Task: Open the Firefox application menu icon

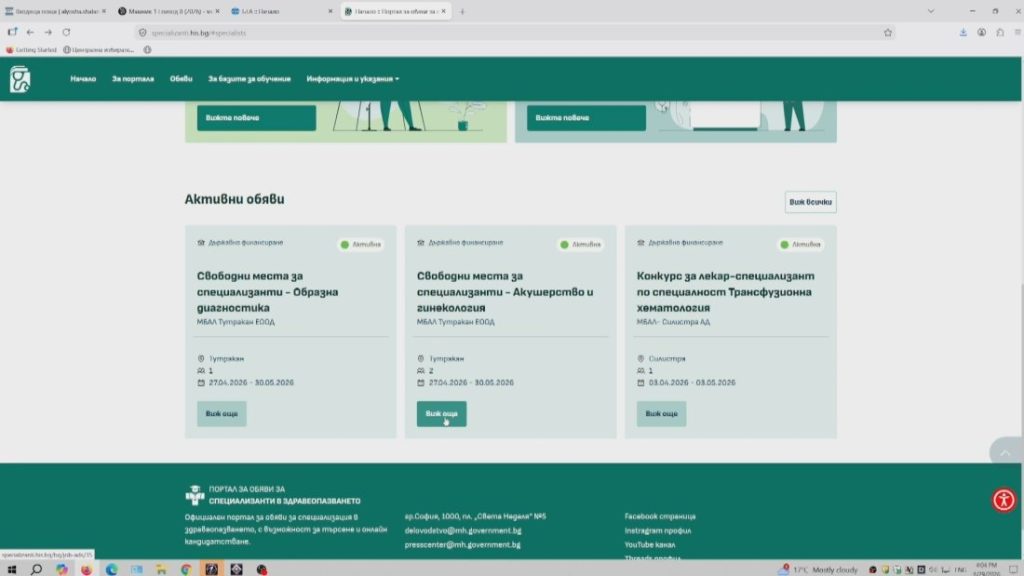Action: point(1016,32)
